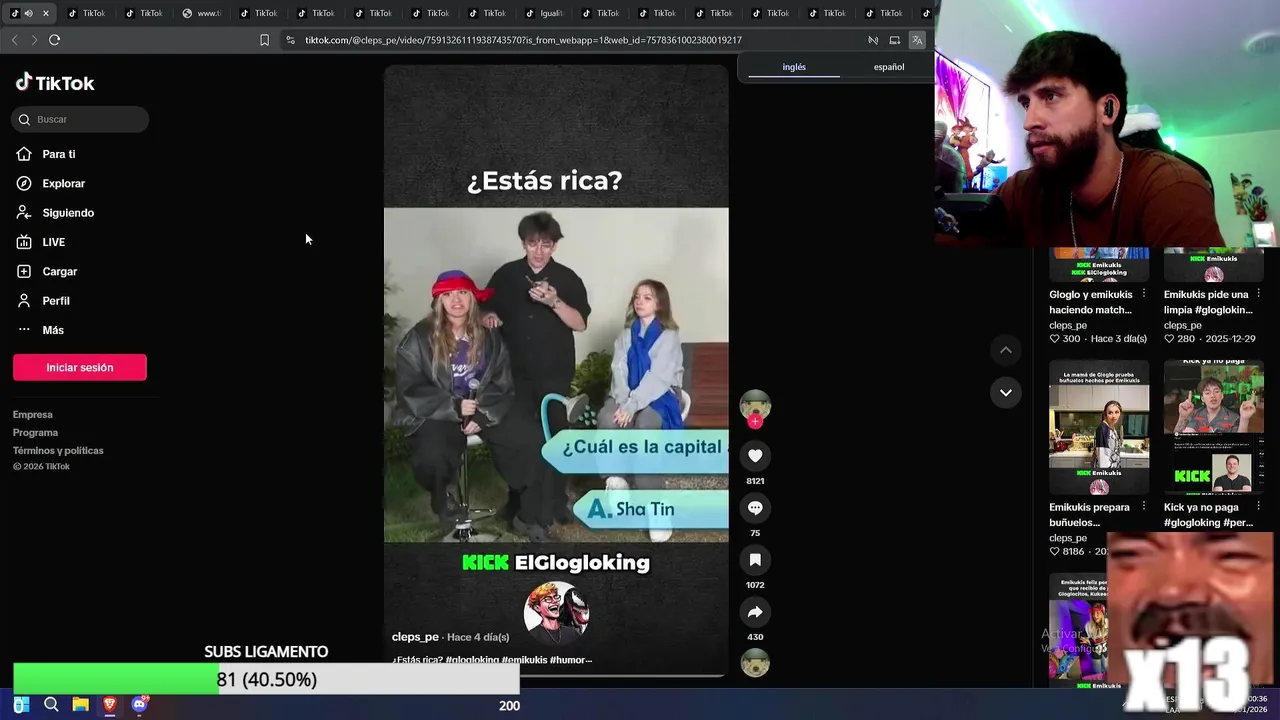Go to the previous video with up chevron
This screenshot has width=1280, height=720.
point(1006,350)
